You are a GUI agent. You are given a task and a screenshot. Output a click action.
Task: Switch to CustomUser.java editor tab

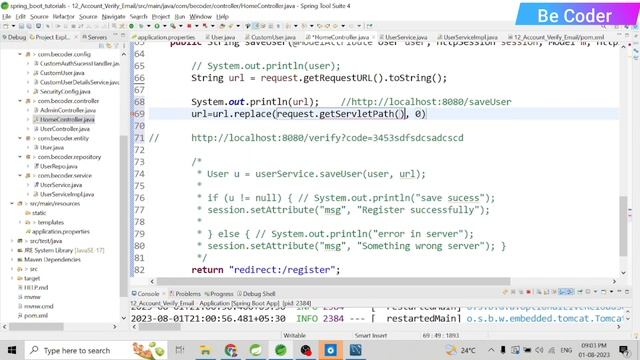270,37
